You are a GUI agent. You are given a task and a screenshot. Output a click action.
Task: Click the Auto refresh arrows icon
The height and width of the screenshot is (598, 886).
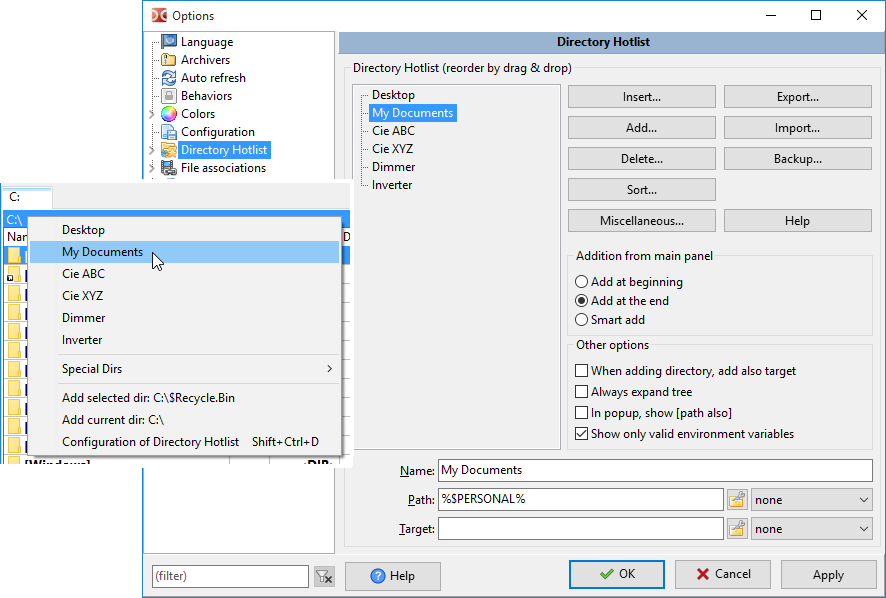point(169,78)
